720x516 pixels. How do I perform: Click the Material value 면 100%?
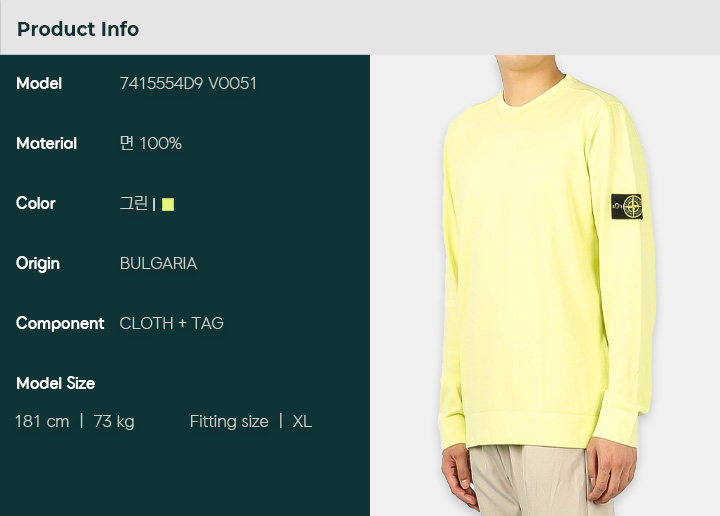click(x=151, y=143)
